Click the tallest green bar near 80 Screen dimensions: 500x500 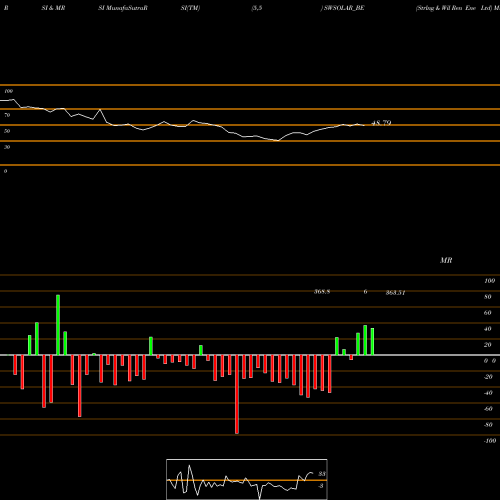pyautogui.click(x=58, y=325)
